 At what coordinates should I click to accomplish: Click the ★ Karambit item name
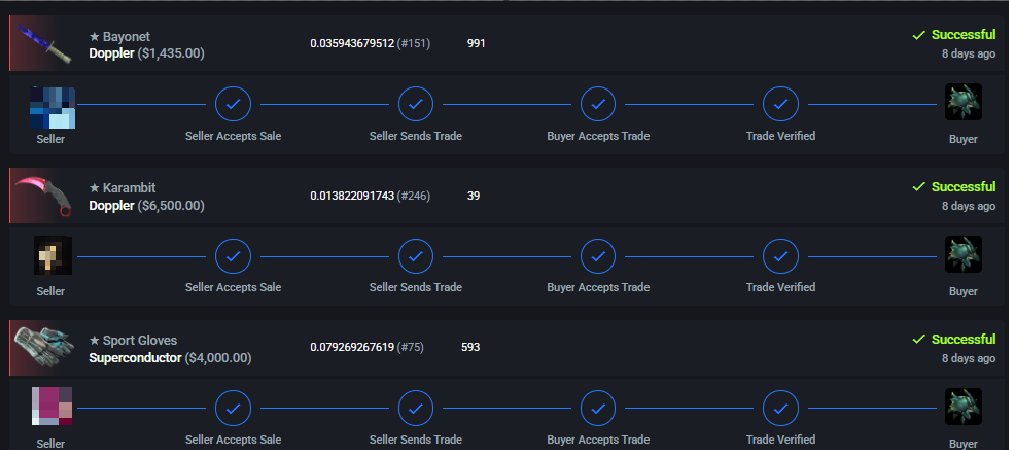coord(122,188)
